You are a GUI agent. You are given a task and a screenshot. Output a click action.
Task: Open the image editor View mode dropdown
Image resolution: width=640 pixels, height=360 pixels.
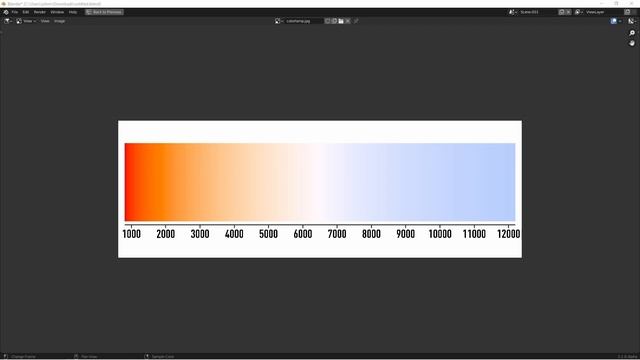coord(26,21)
